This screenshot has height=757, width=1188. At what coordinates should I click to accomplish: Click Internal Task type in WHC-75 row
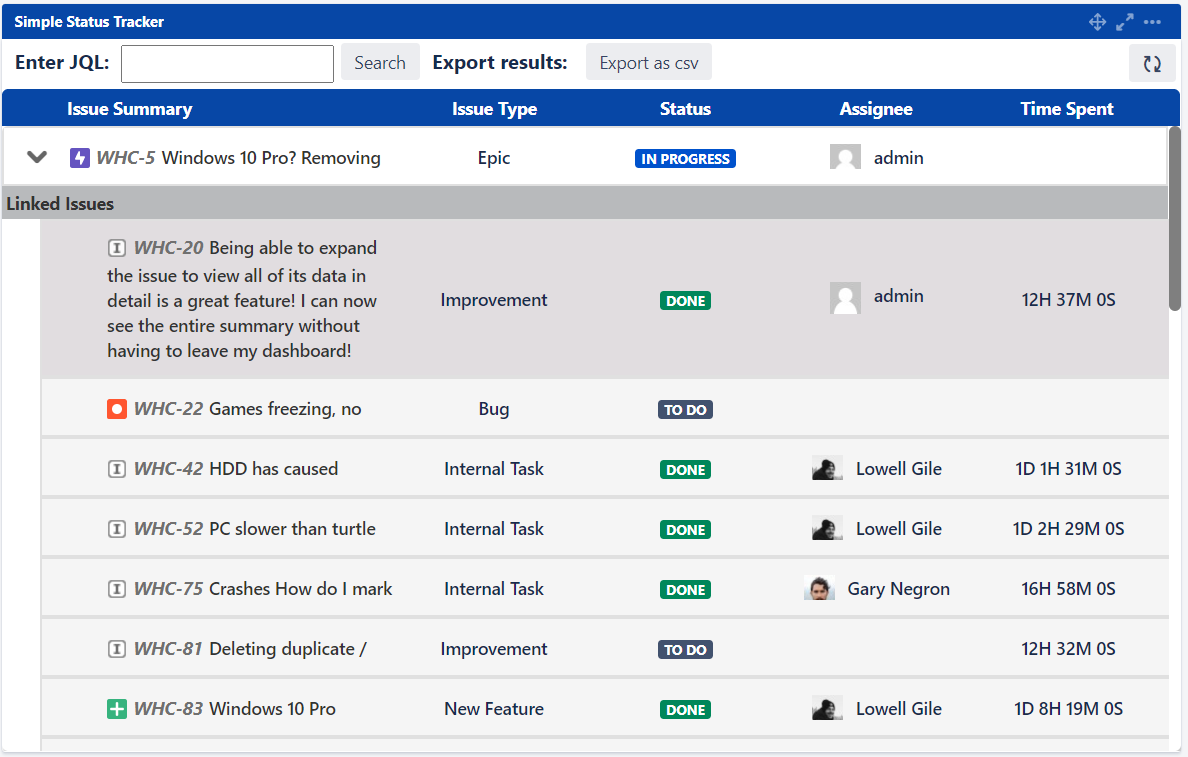494,589
